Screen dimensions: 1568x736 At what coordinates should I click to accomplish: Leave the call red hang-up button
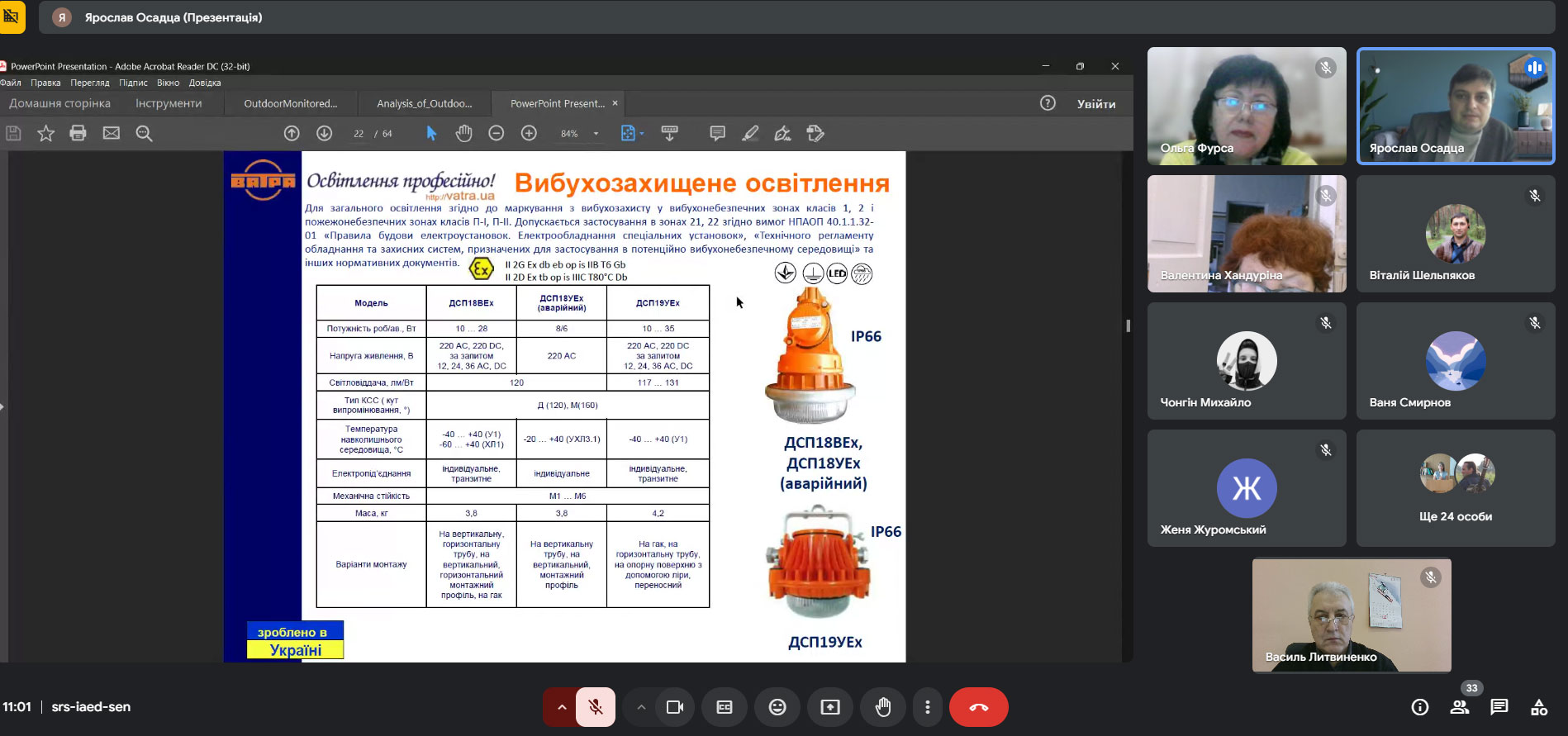(979, 707)
